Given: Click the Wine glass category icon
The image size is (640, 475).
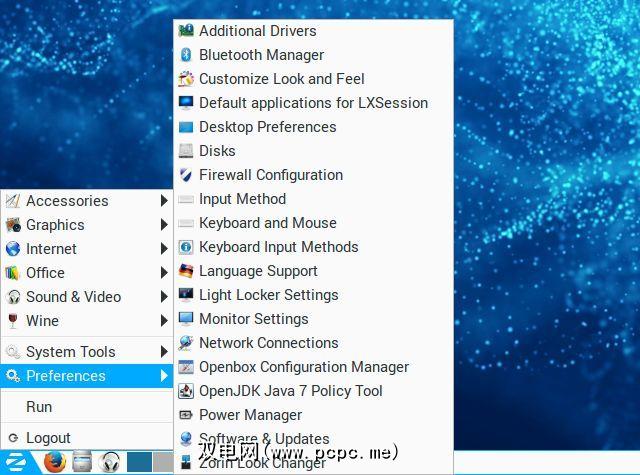Looking at the screenshot, I should pyautogui.click(x=13, y=321).
